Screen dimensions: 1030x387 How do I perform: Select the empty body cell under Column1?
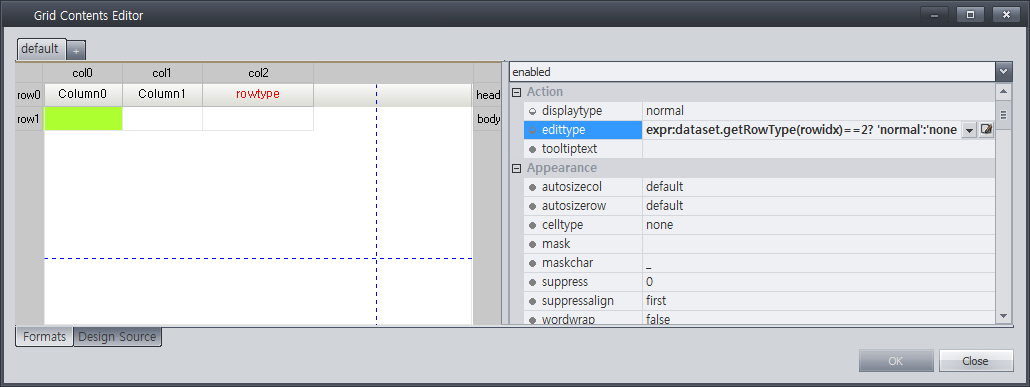pyautogui.click(x=162, y=119)
